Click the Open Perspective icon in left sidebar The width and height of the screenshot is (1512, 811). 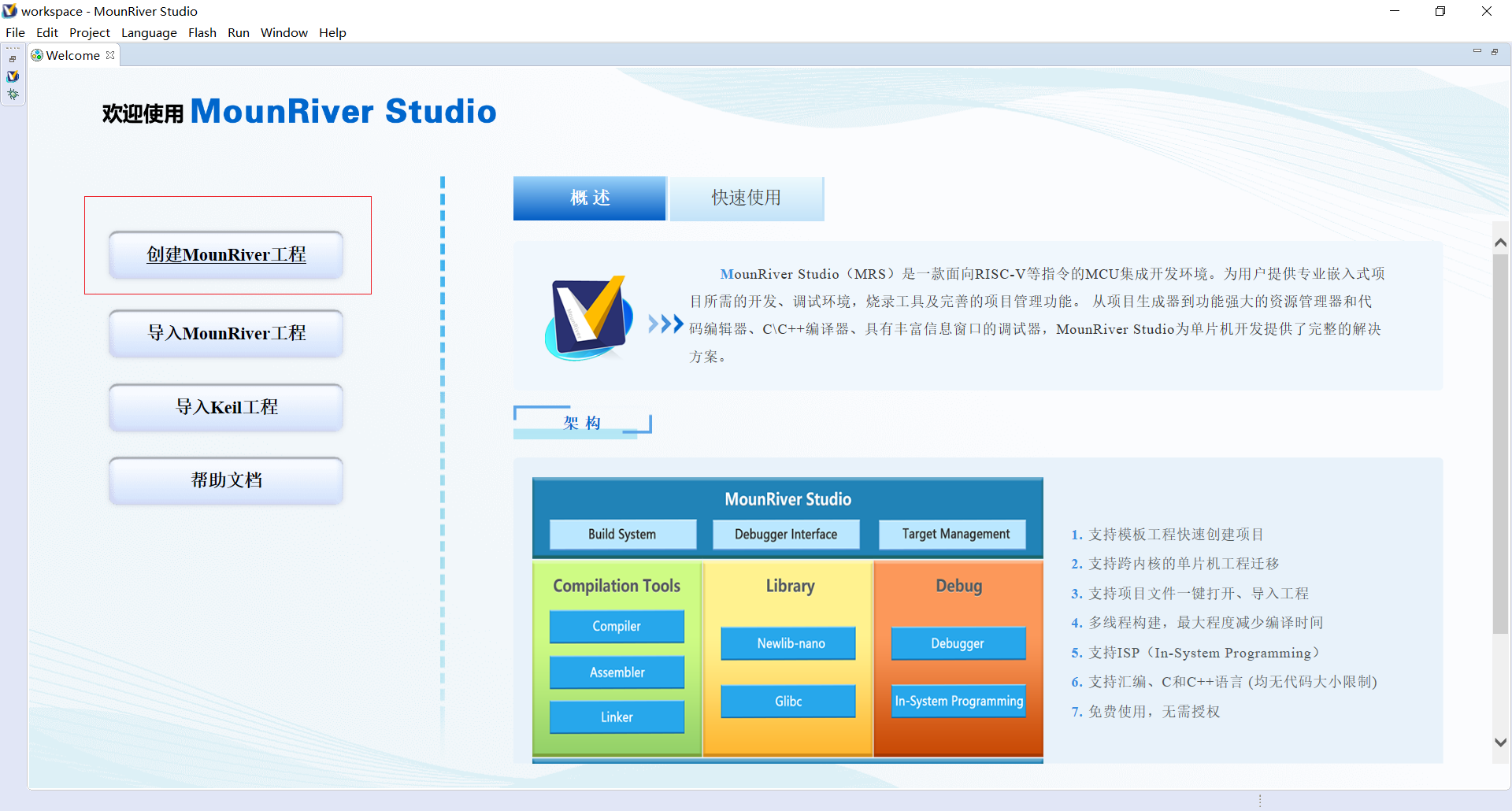[13, 58]
